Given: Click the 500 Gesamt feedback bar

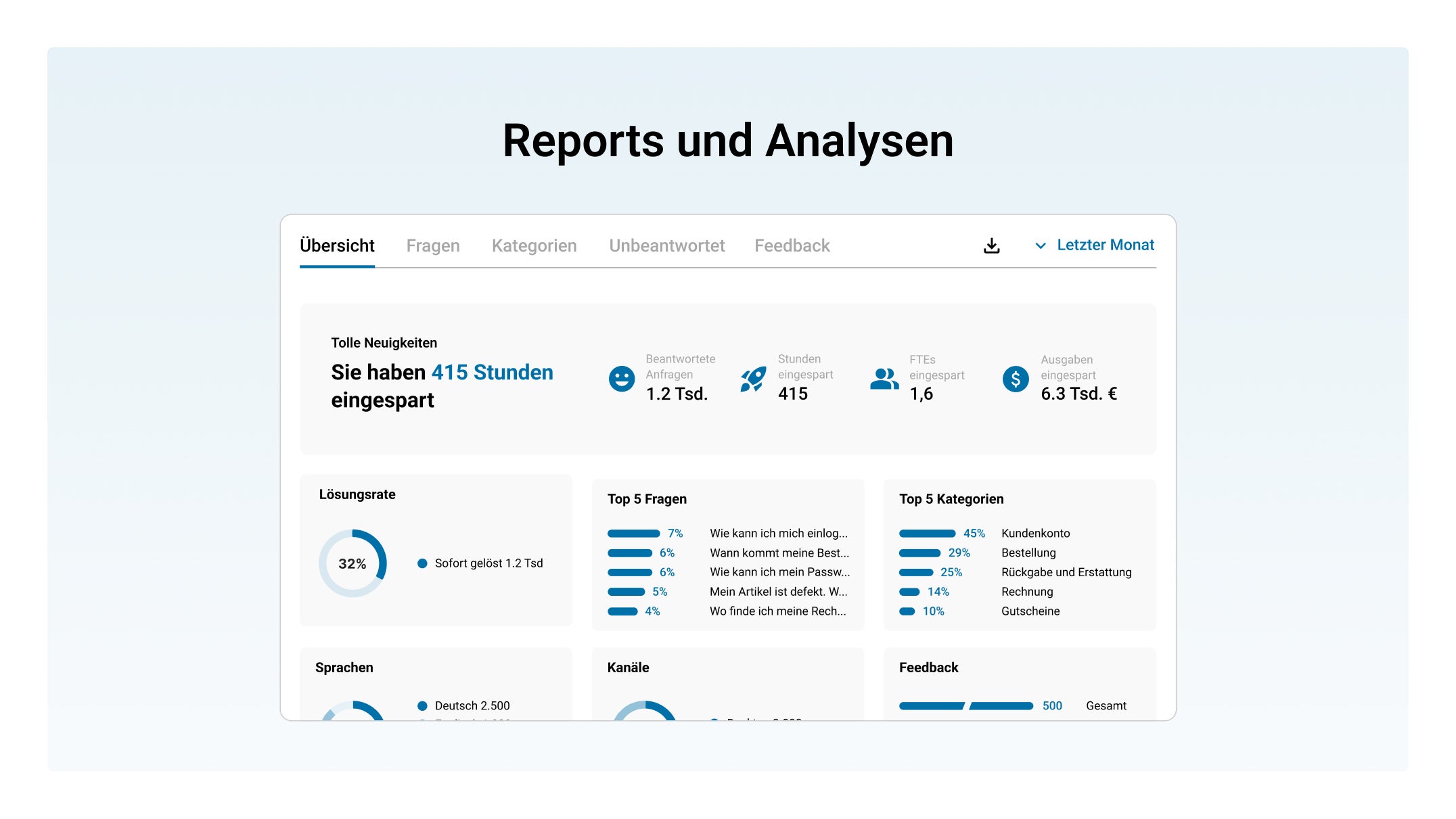Looking at the screenshot, I should [966, 706].
